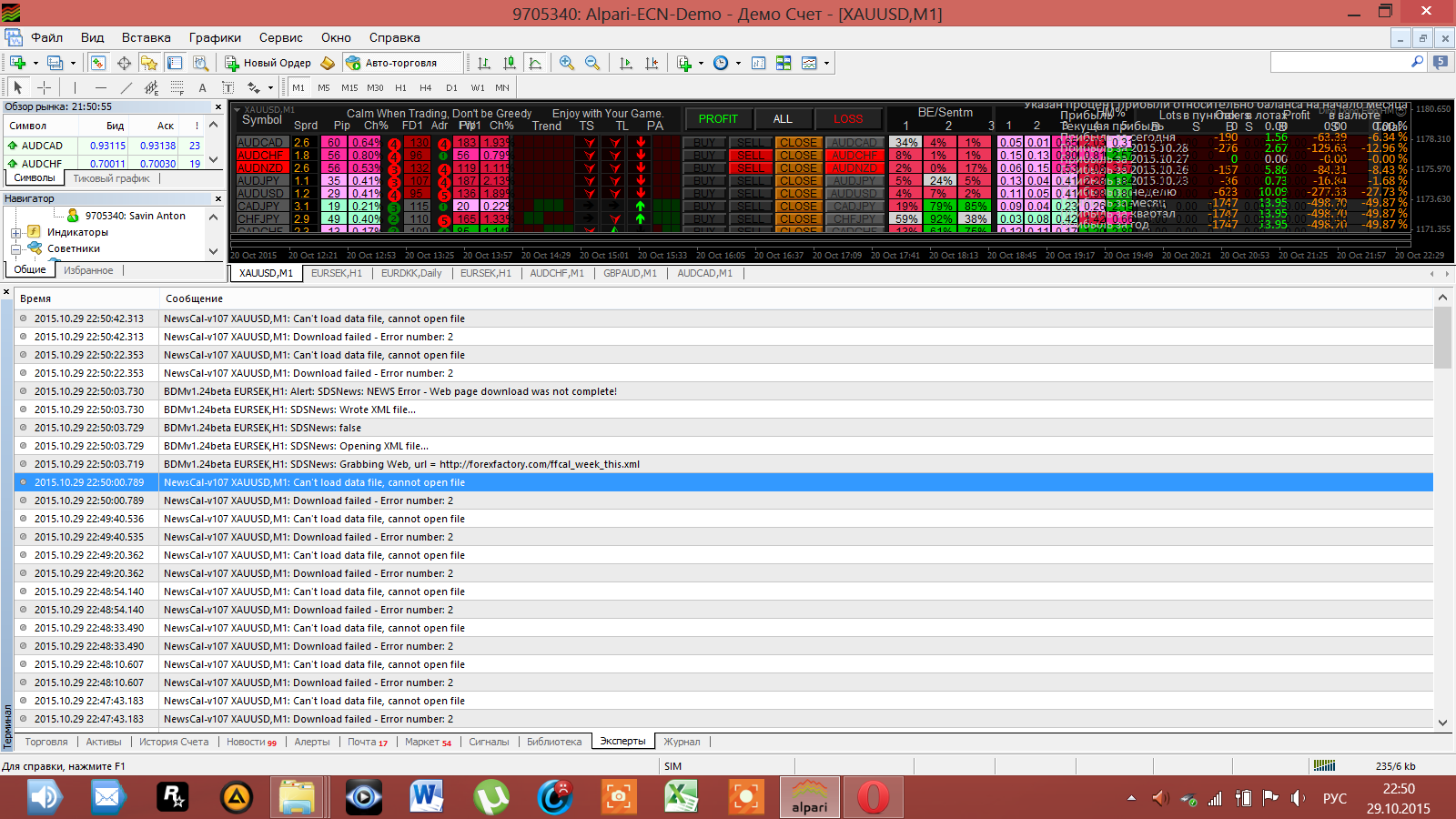Select the highlighted 22:50:00.789 log row

tap(723, 482)
